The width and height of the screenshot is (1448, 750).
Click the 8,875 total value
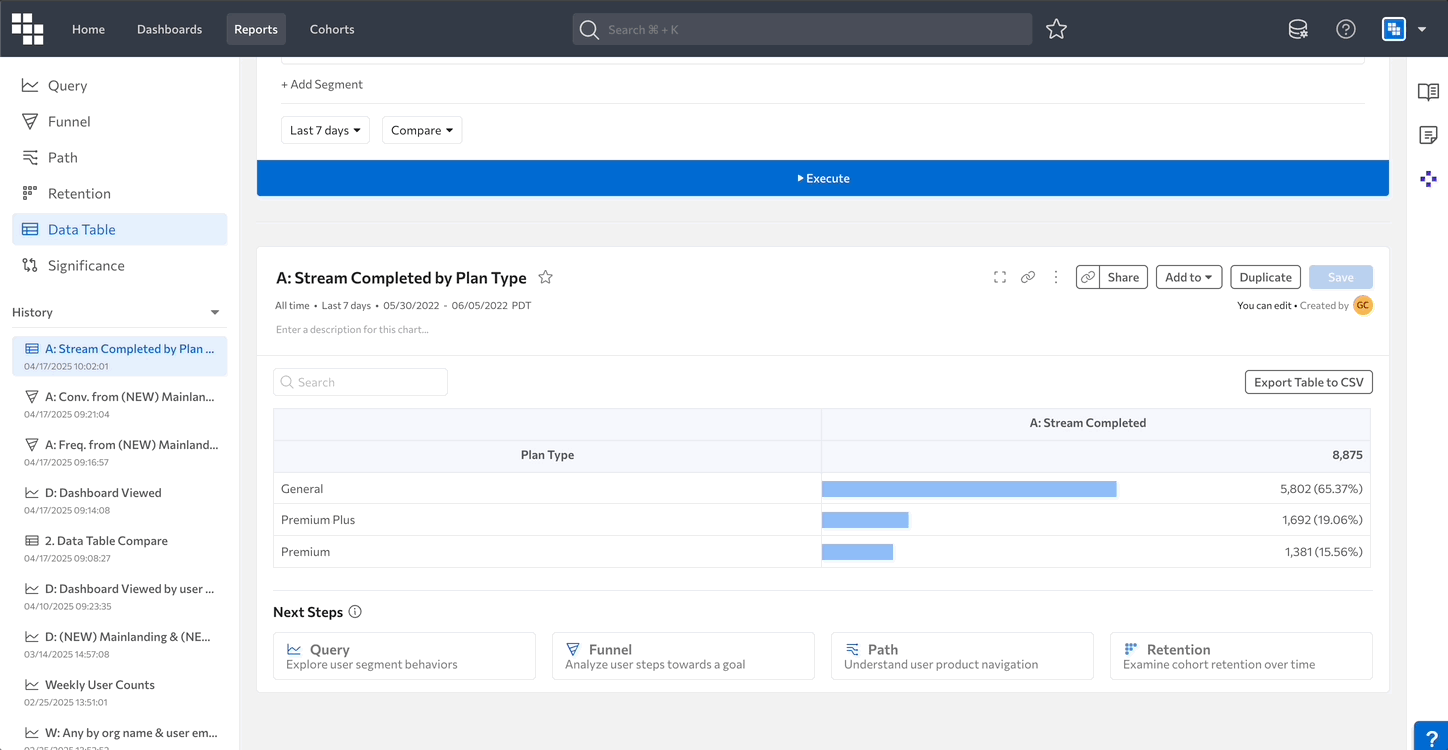(x=1347, y=455)
